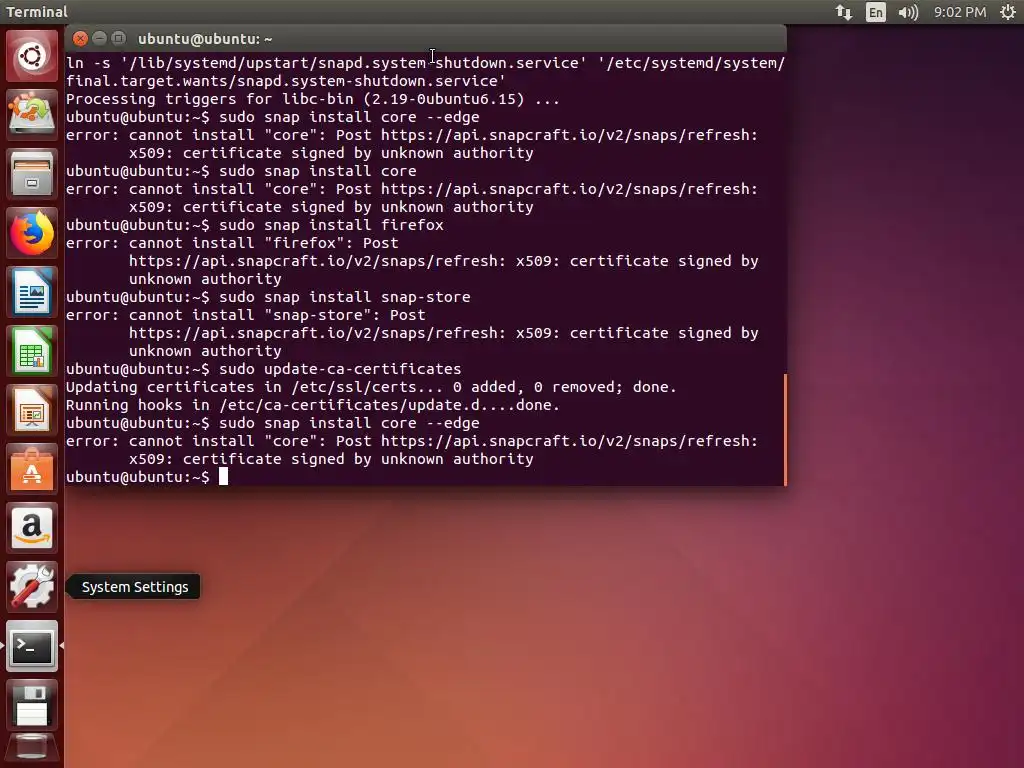Select the Terminal icon in the launcher
Viewport: 1024px width, 768px height.
tap(31, 647)
